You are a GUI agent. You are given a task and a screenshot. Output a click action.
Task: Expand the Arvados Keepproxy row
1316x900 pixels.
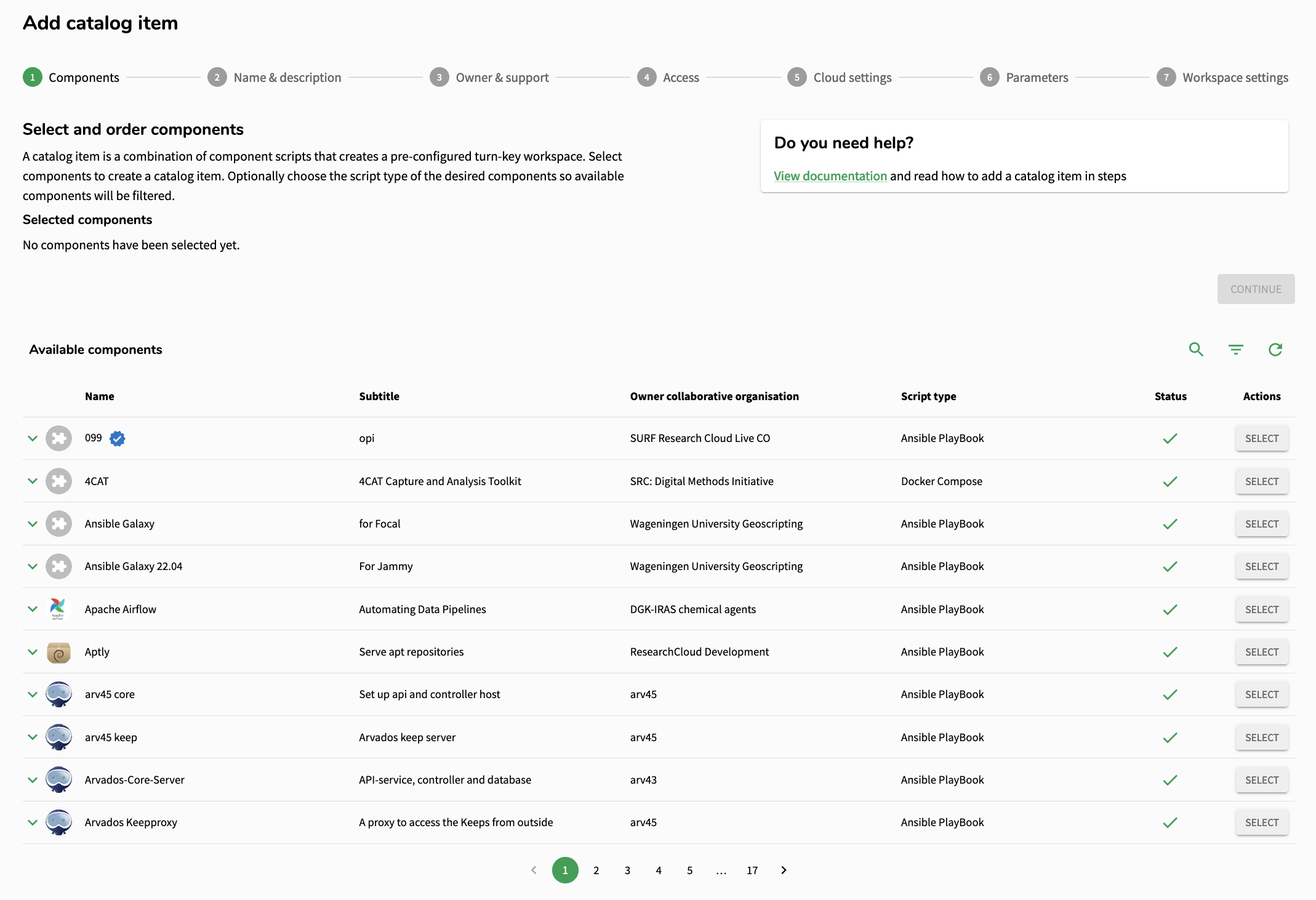(33, 822)
